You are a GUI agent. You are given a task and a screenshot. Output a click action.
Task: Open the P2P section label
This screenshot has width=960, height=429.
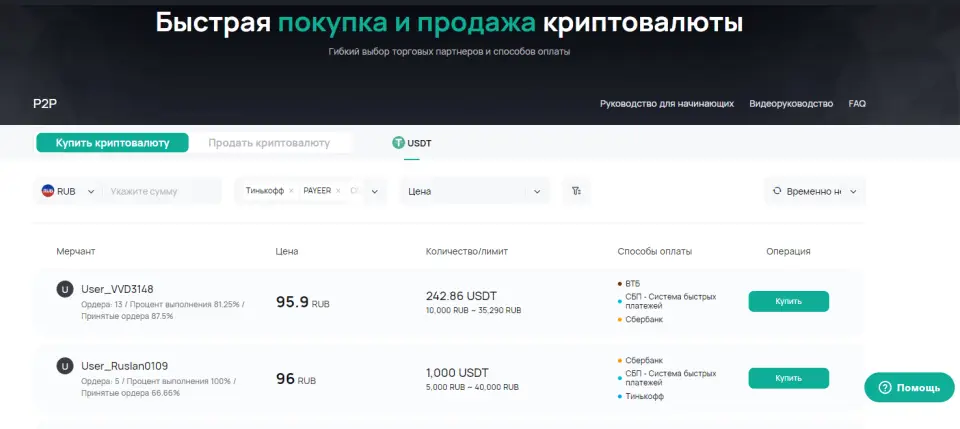click(45, 103)
